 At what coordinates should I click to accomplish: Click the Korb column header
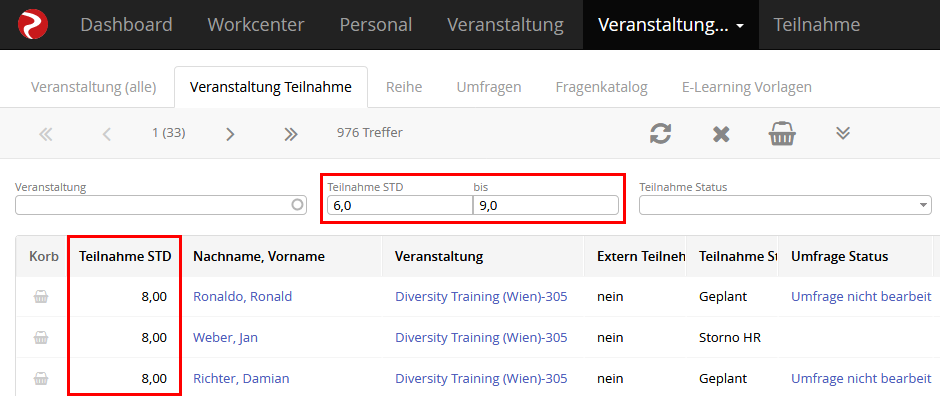44,256
